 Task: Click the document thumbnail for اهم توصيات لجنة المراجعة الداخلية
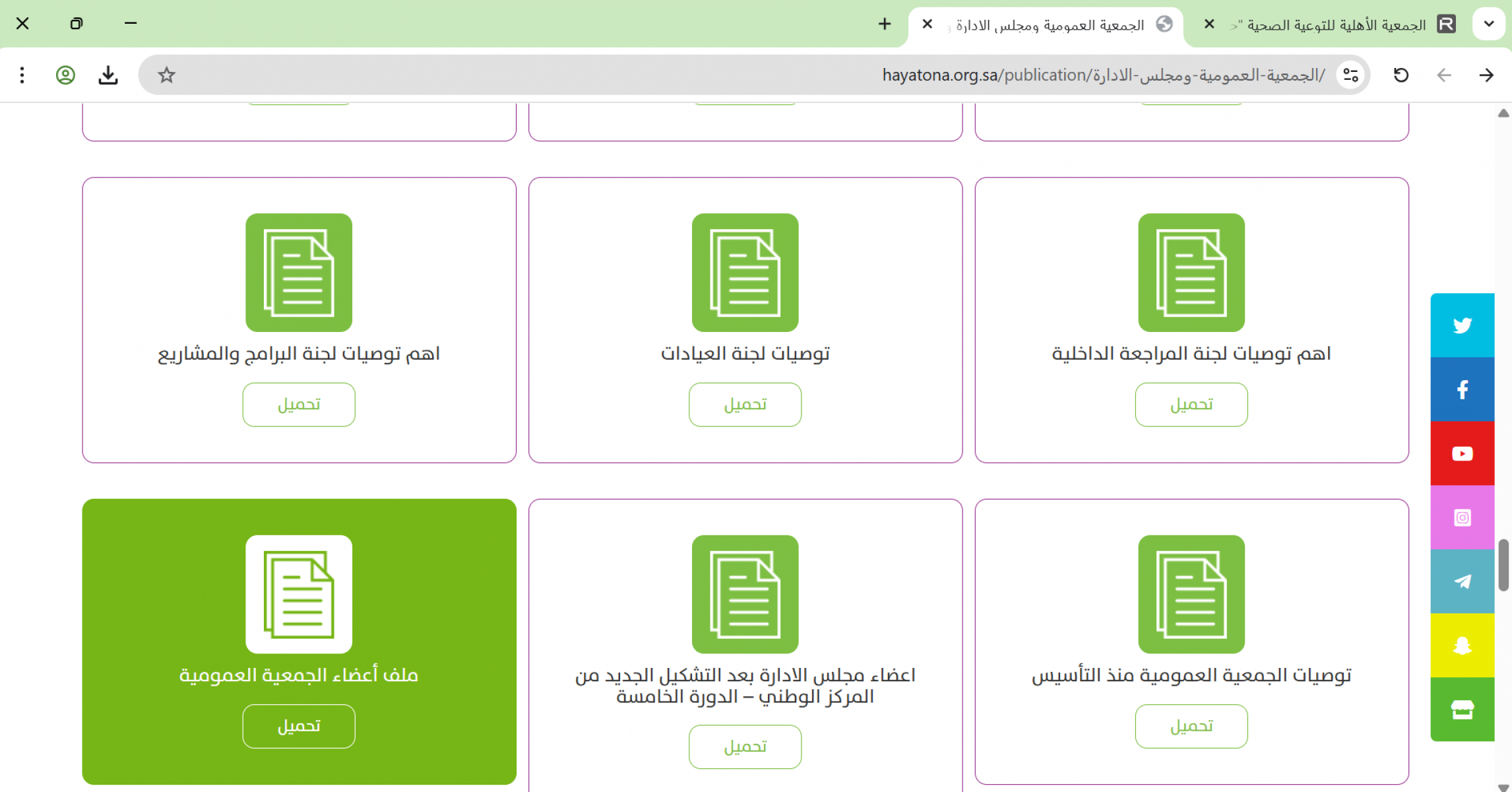(1191, 273)
